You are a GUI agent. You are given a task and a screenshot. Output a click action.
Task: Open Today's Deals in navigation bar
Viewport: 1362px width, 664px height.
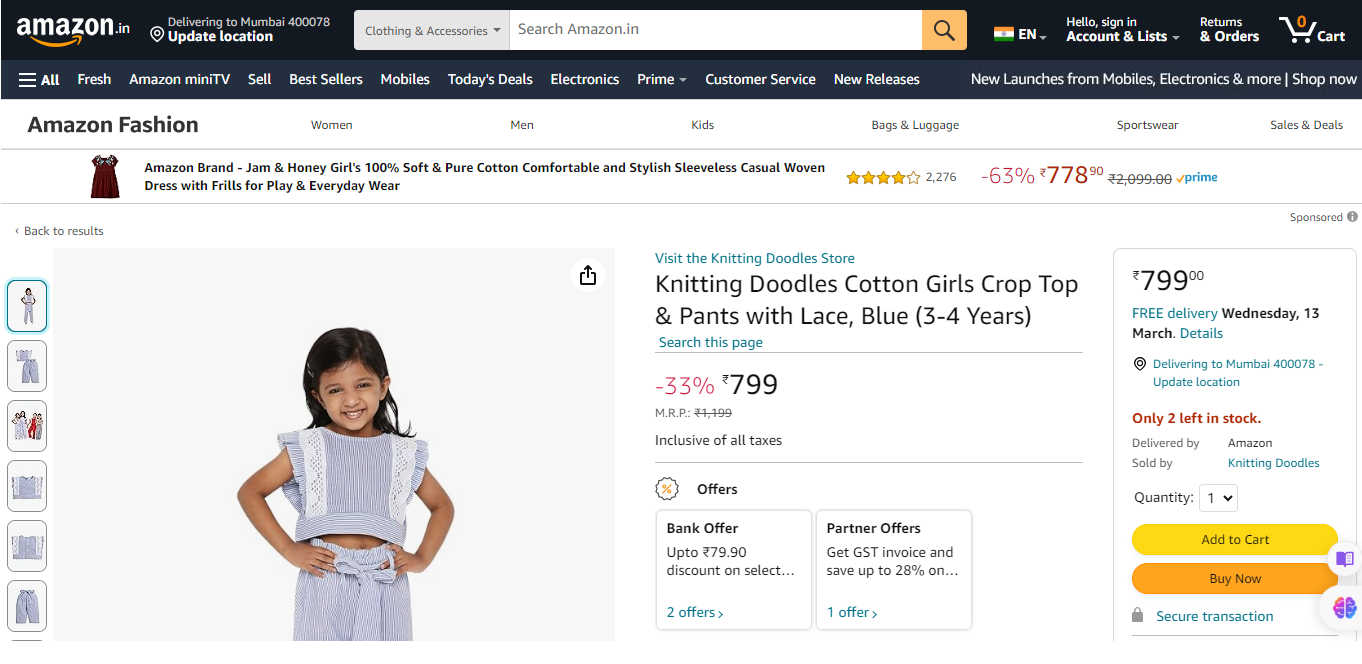click(490, 79)
